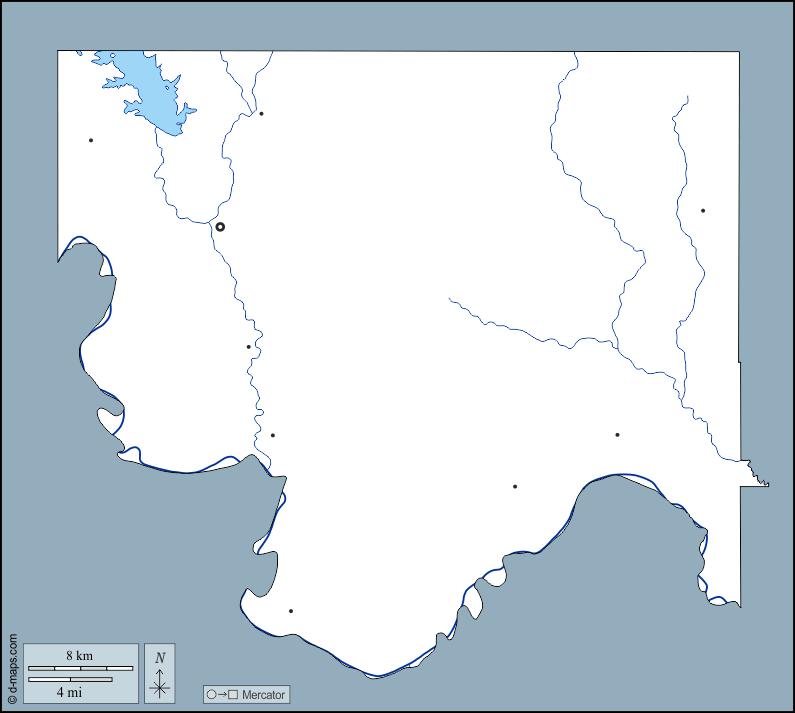Screen dimensions: 795x713
Task: Click the square symbol in the Mercator legend
Action: click(233, 695)
